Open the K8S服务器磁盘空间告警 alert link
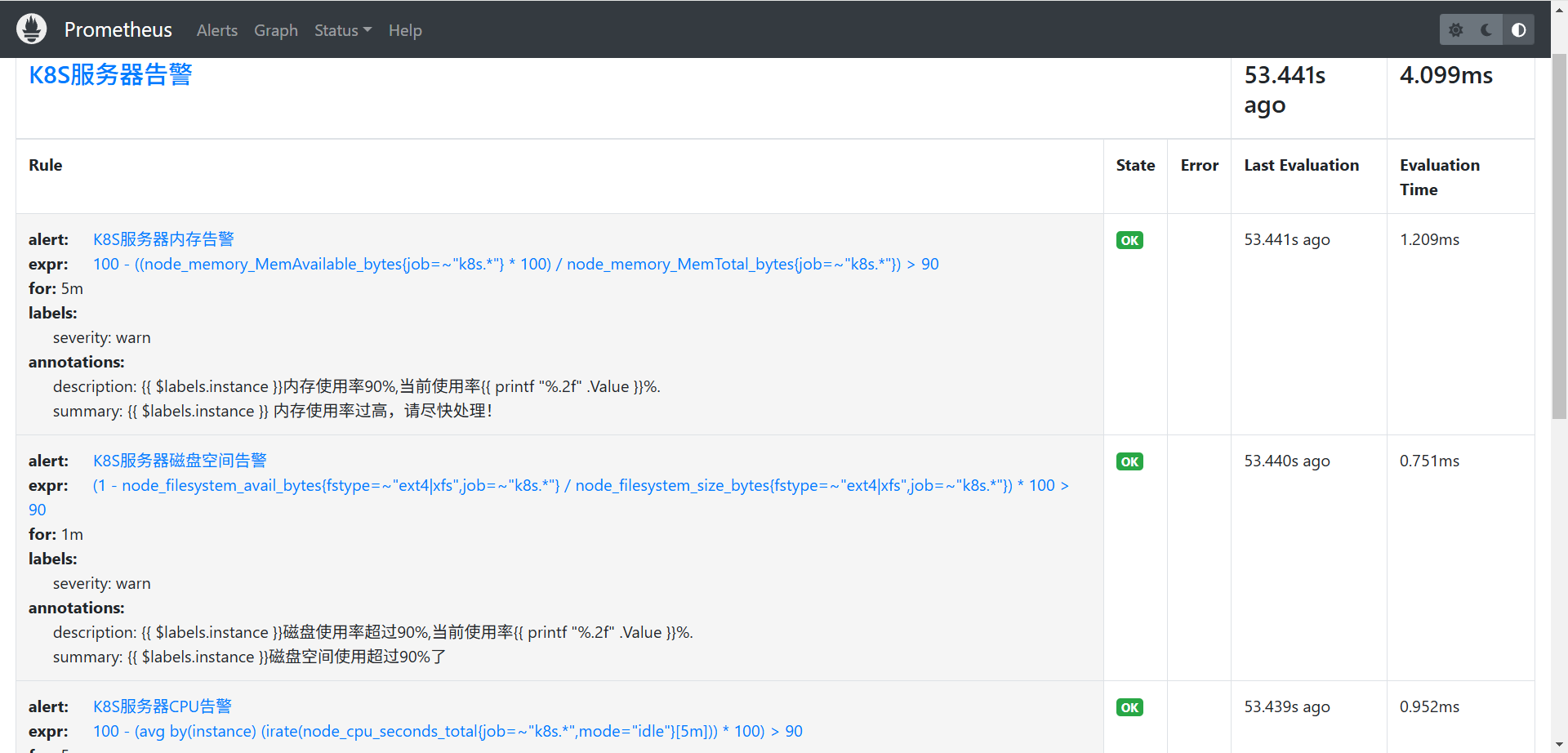This screenshot has width=1568, height=753. [x=180, y=461]
